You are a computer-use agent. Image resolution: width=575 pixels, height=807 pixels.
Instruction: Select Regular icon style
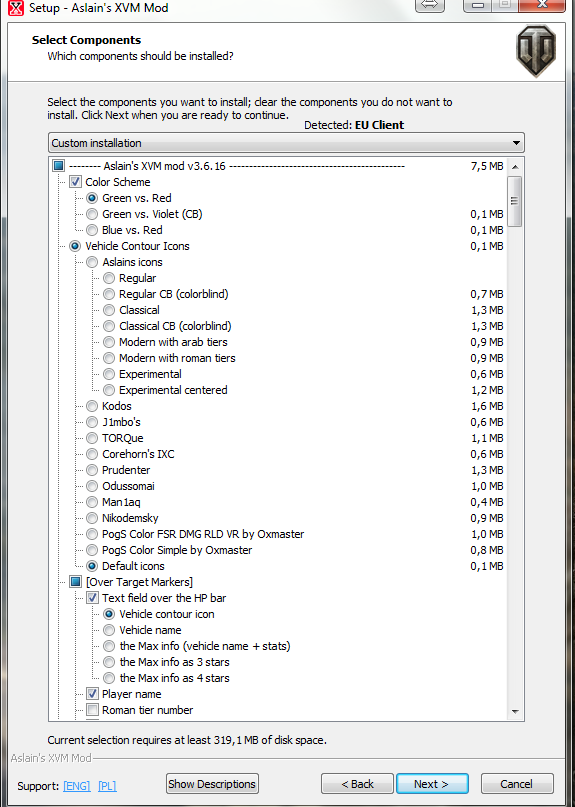[109, 278]
